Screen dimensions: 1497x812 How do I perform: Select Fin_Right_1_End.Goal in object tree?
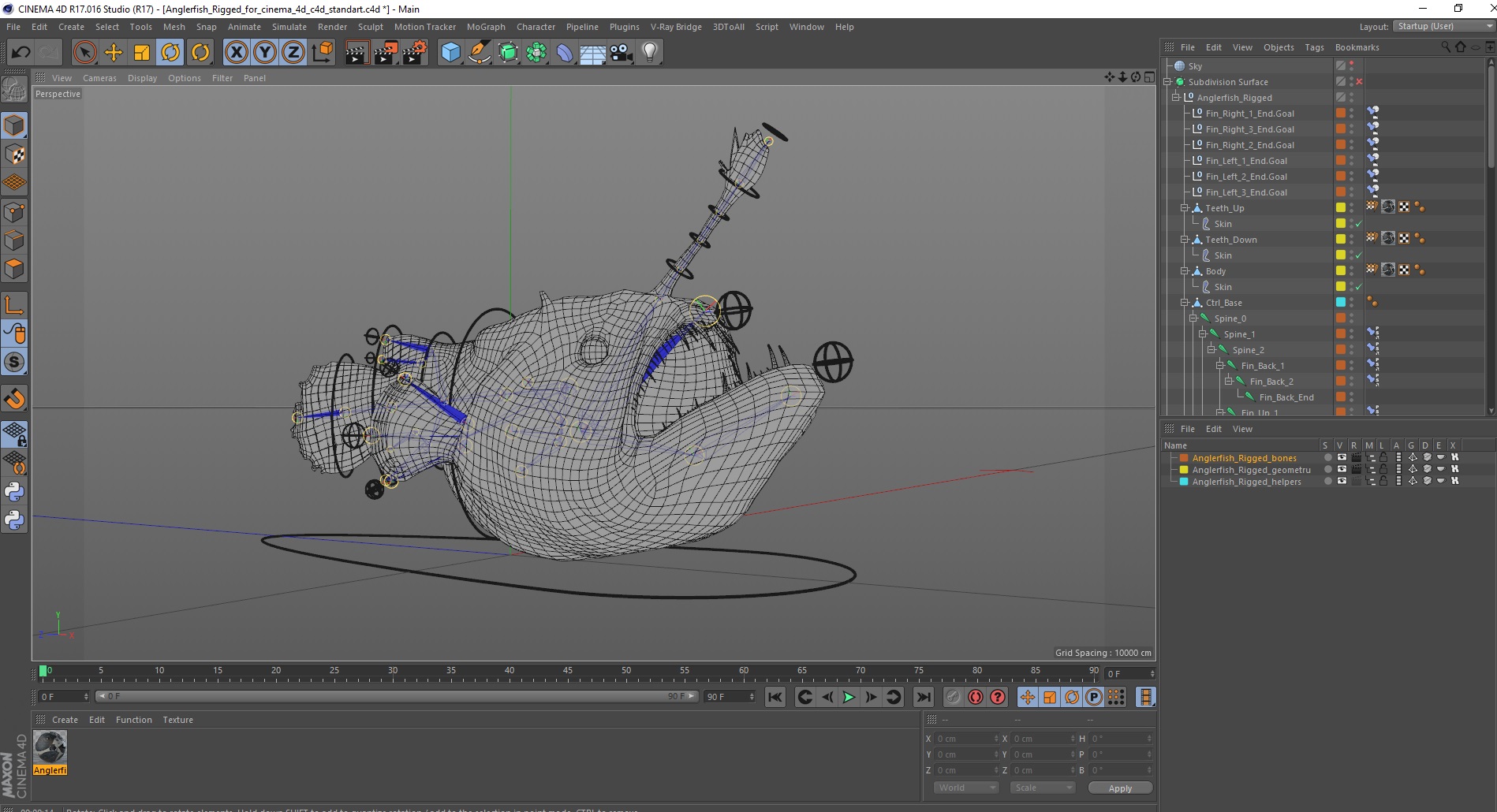click(x=1249, y=114)
